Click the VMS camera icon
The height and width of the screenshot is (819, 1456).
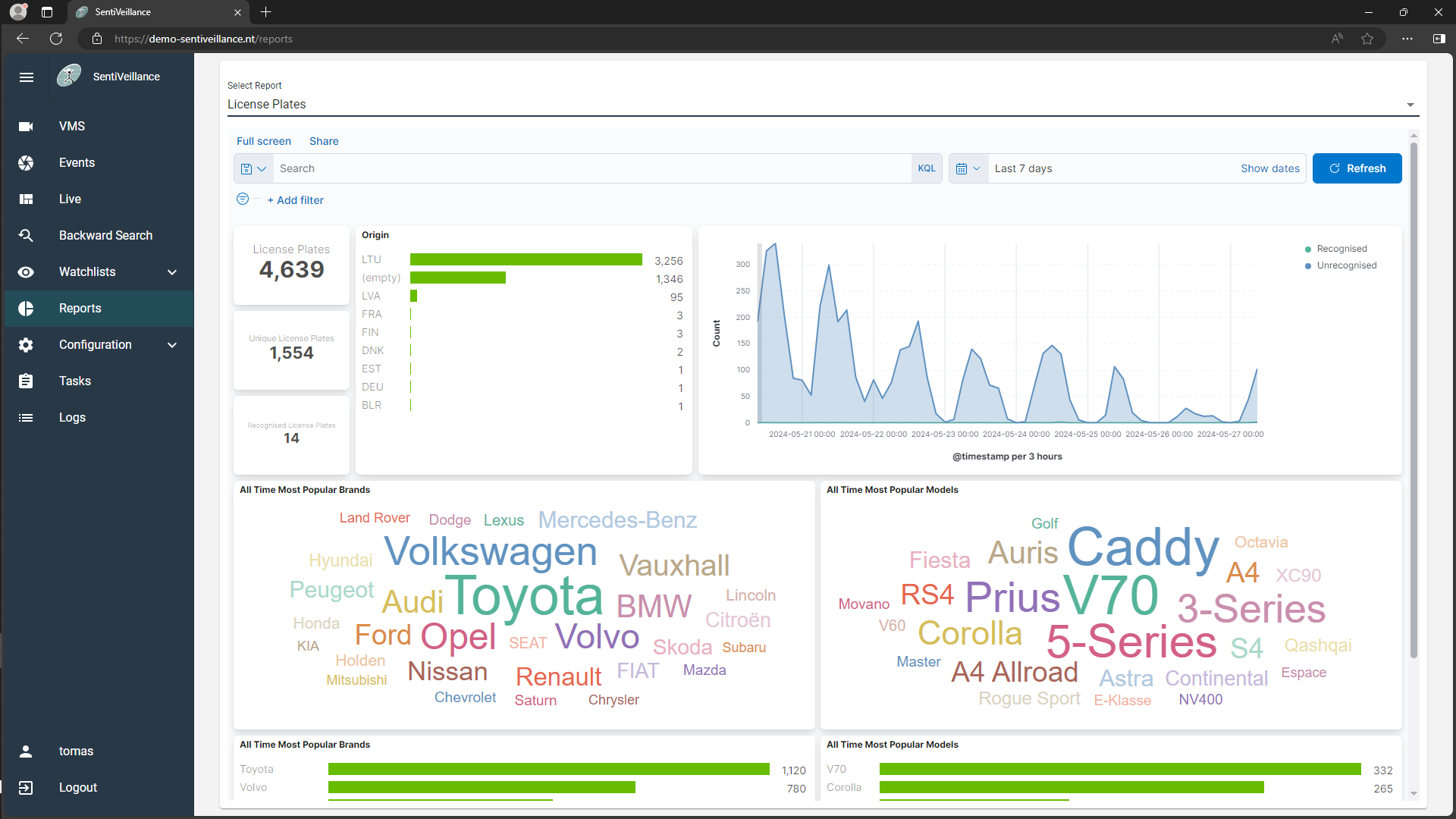(26, 126)
